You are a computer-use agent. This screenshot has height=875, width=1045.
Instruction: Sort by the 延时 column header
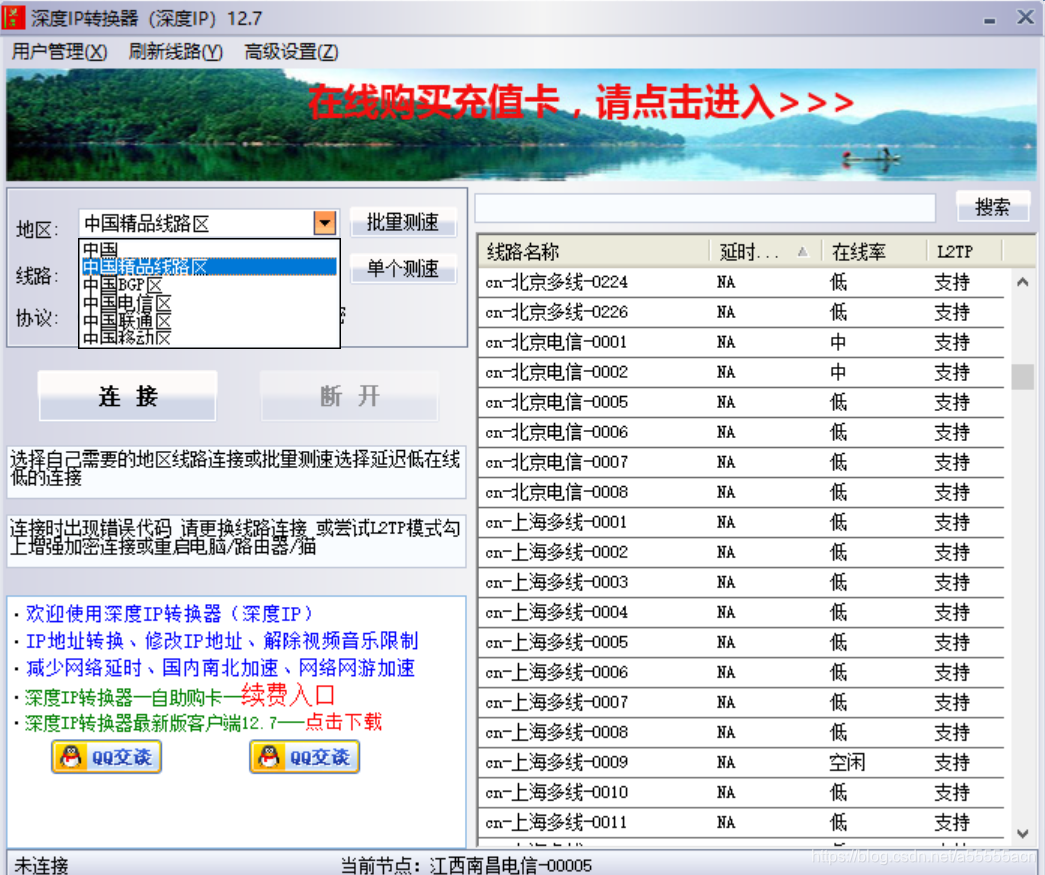pyautogui.click(x=766, y=251)
